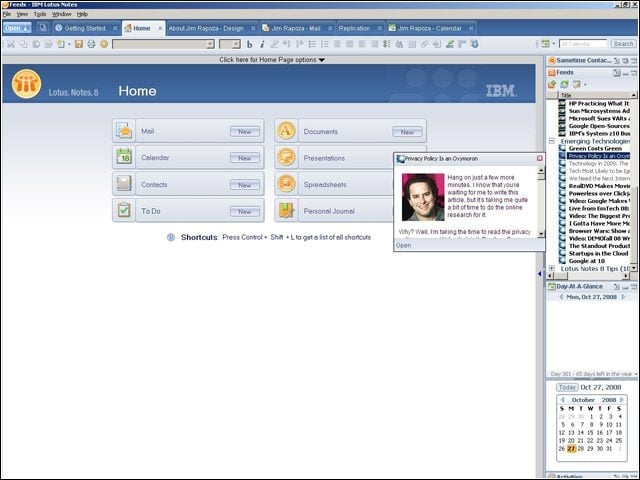The width and height of the screenshot is (640, 480).
Task: Switch to About Jim Rapoza - Design tab
Action: coord(206,28)
